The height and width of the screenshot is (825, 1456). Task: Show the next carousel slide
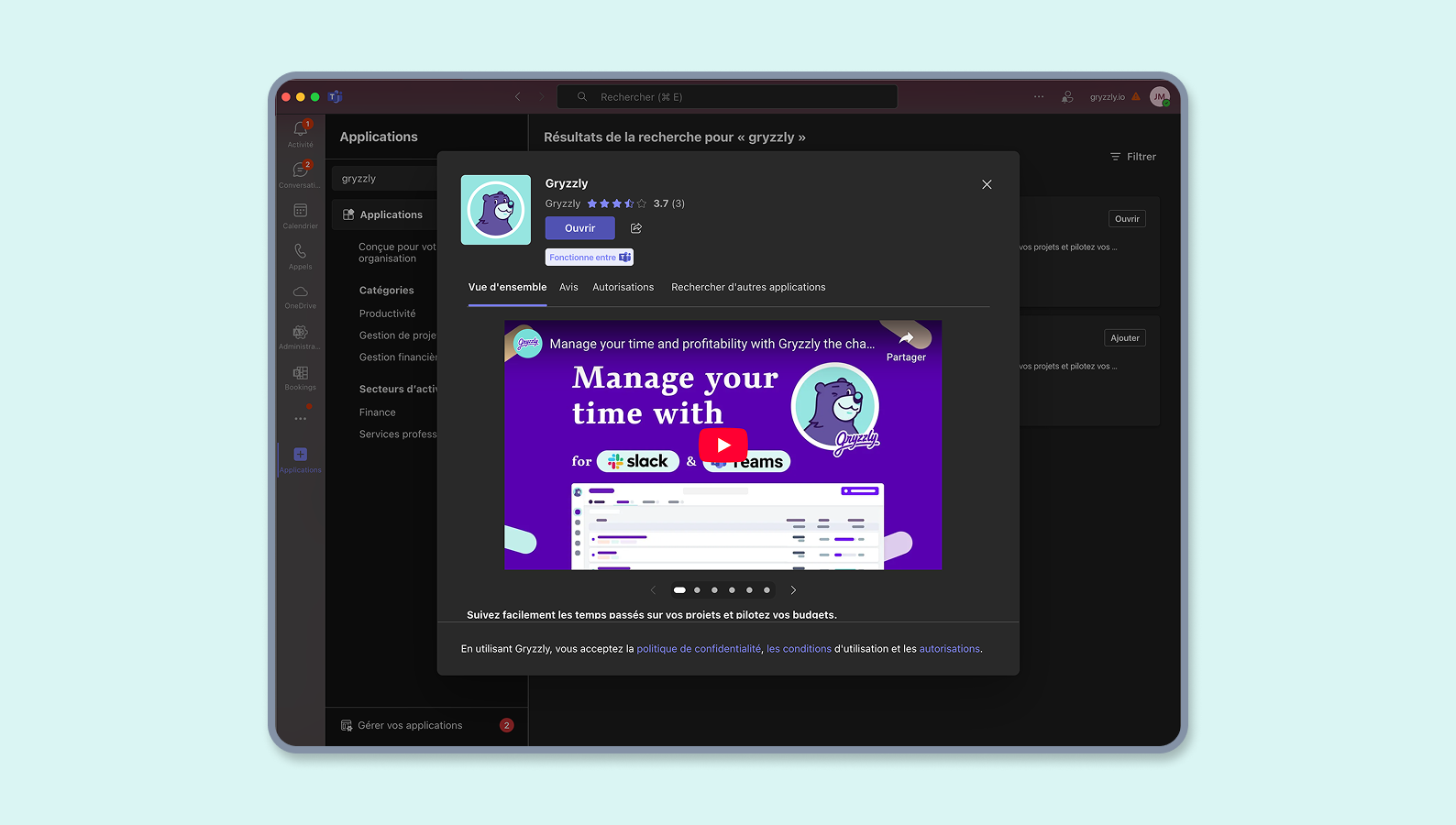tap(793, 590)
